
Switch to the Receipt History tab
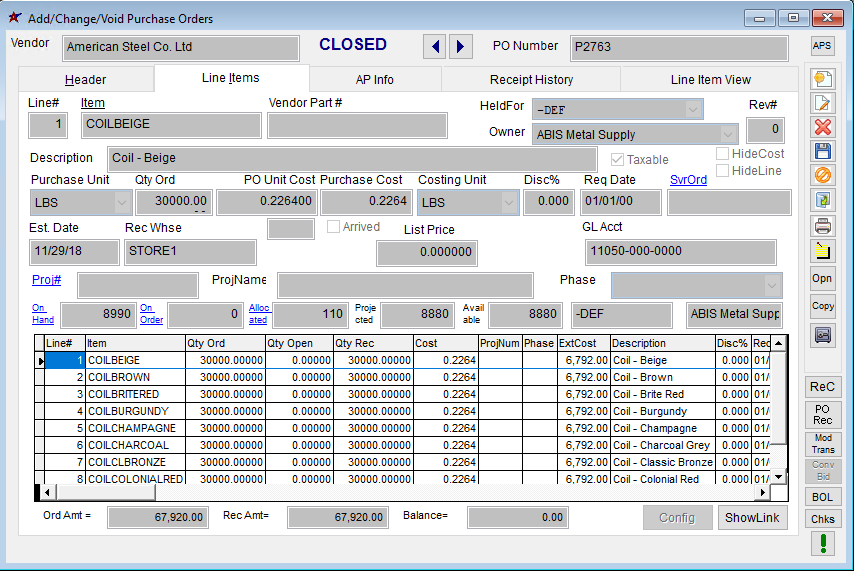point(531,80)
